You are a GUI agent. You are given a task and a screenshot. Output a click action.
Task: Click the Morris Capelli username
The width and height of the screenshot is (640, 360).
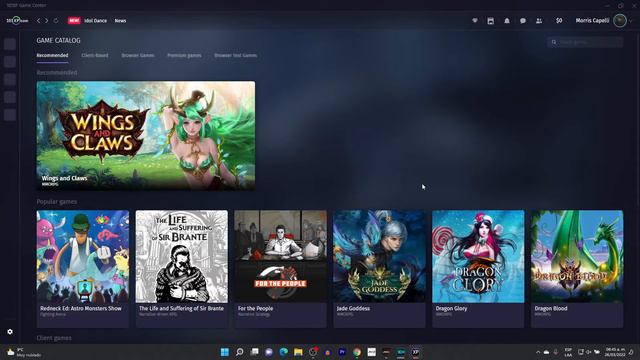click(x=592, y=20)
